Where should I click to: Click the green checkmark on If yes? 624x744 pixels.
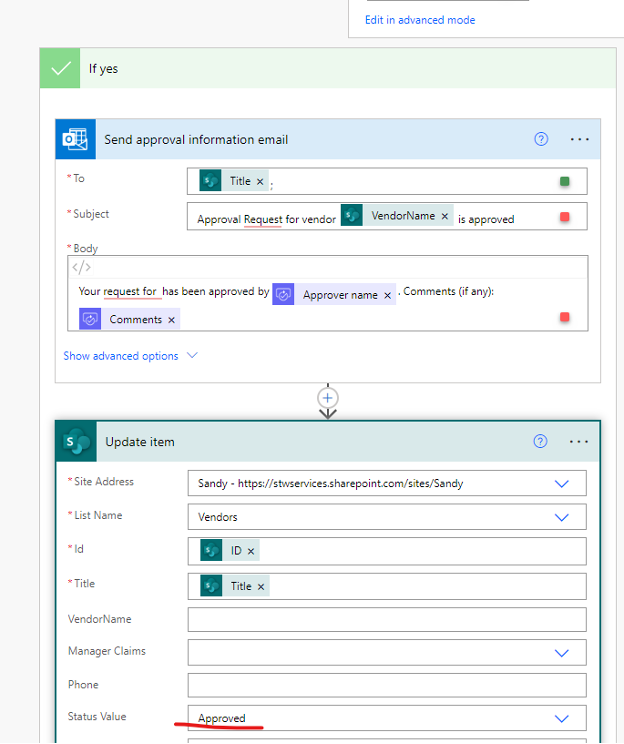click(x=60, y=68)
